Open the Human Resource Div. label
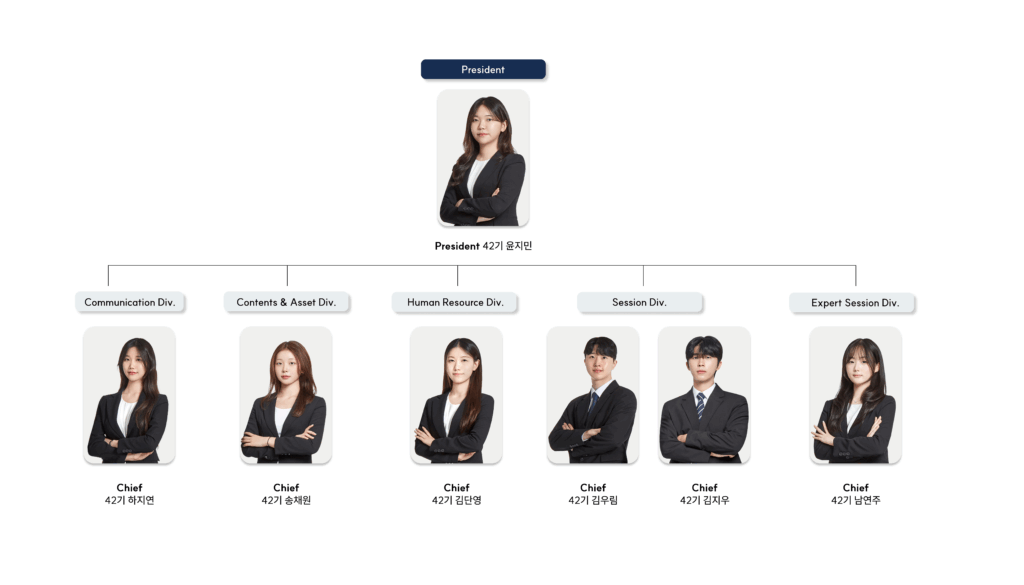This screenshot has width=1024, height=585. (455, 302)
